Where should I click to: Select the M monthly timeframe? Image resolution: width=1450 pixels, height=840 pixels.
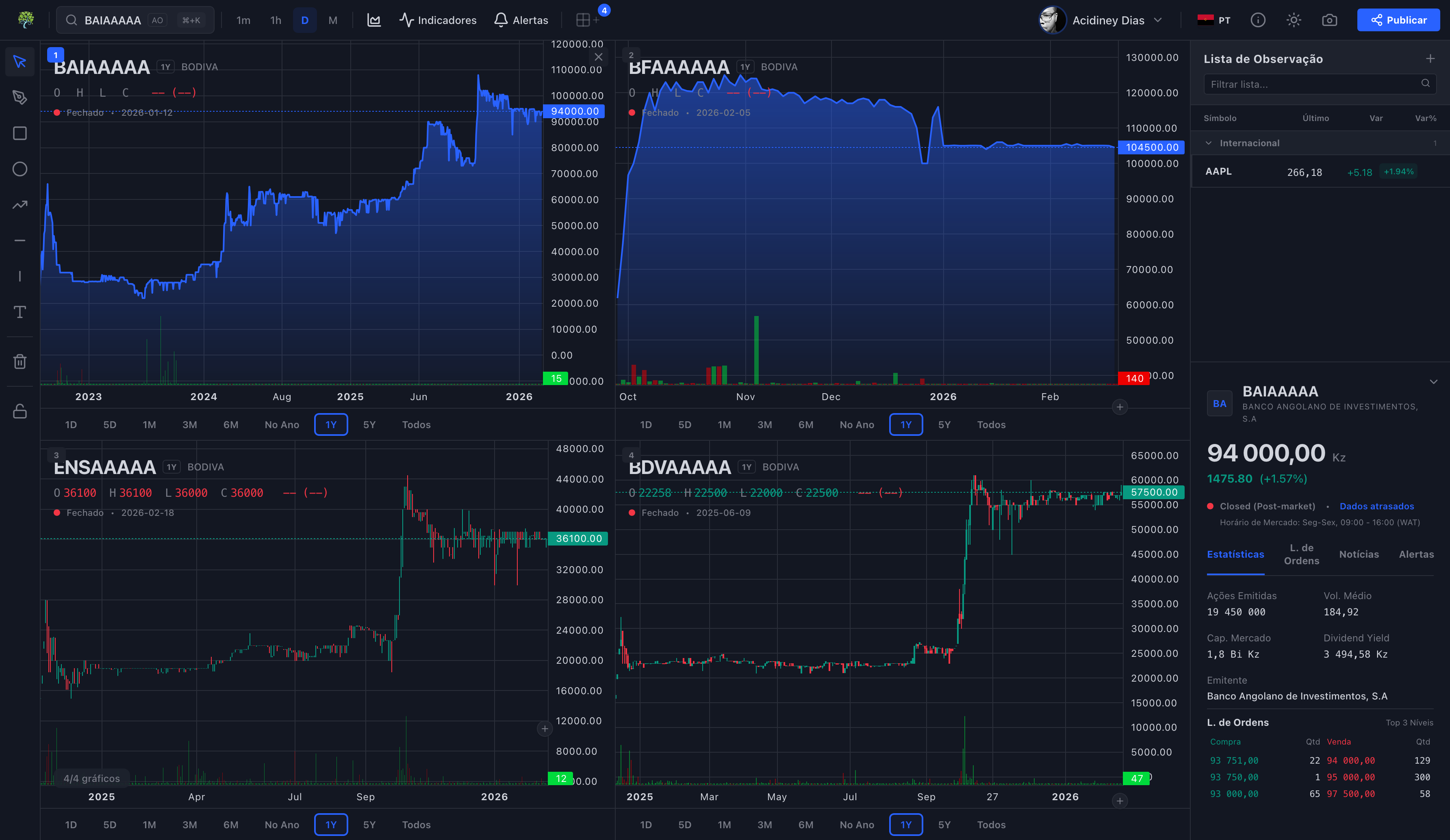pyautogui.click(x=332, y=20)
